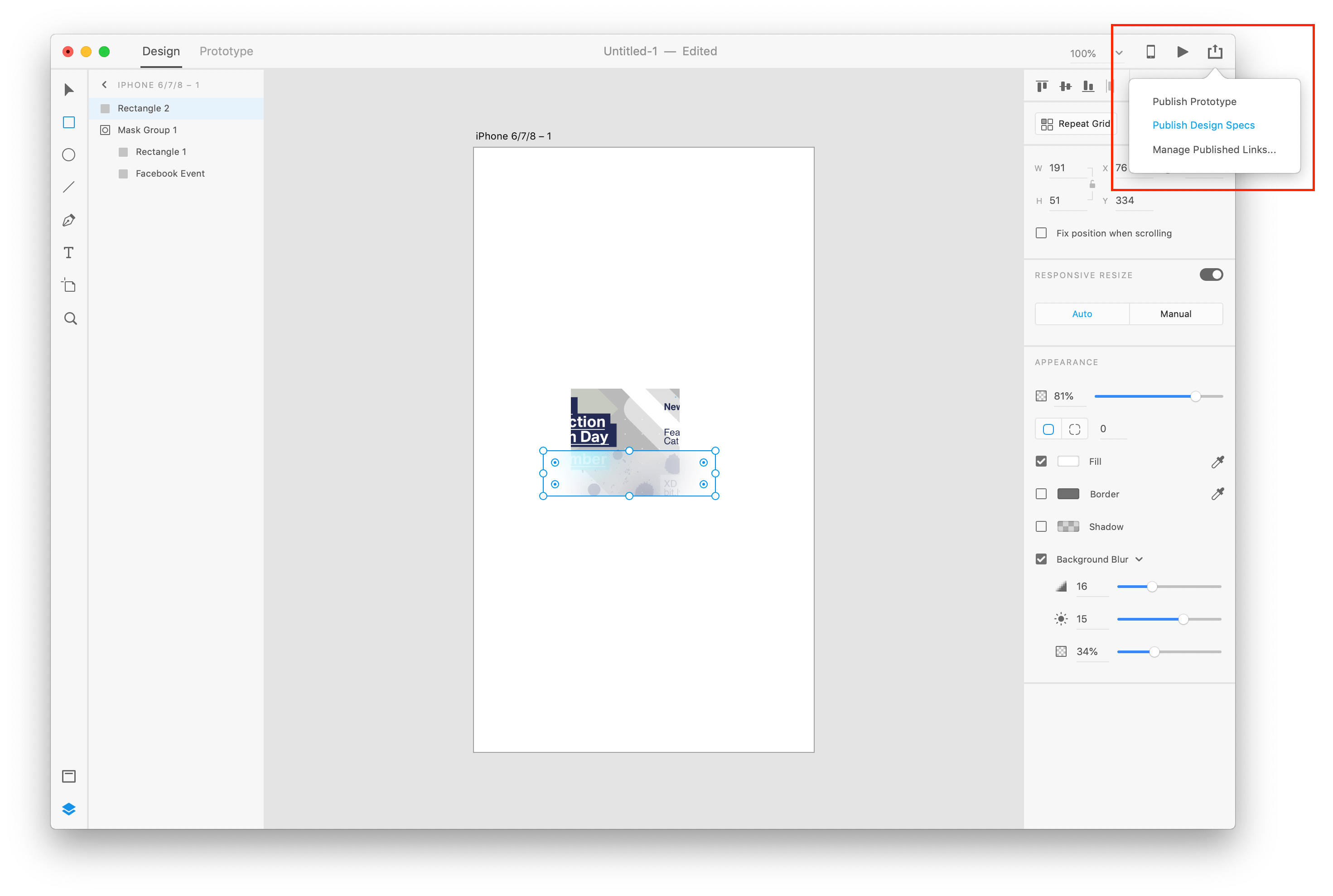1333x896 pixels.
Task: Click the device preview phone icon
Action: tap(1151, 52)
